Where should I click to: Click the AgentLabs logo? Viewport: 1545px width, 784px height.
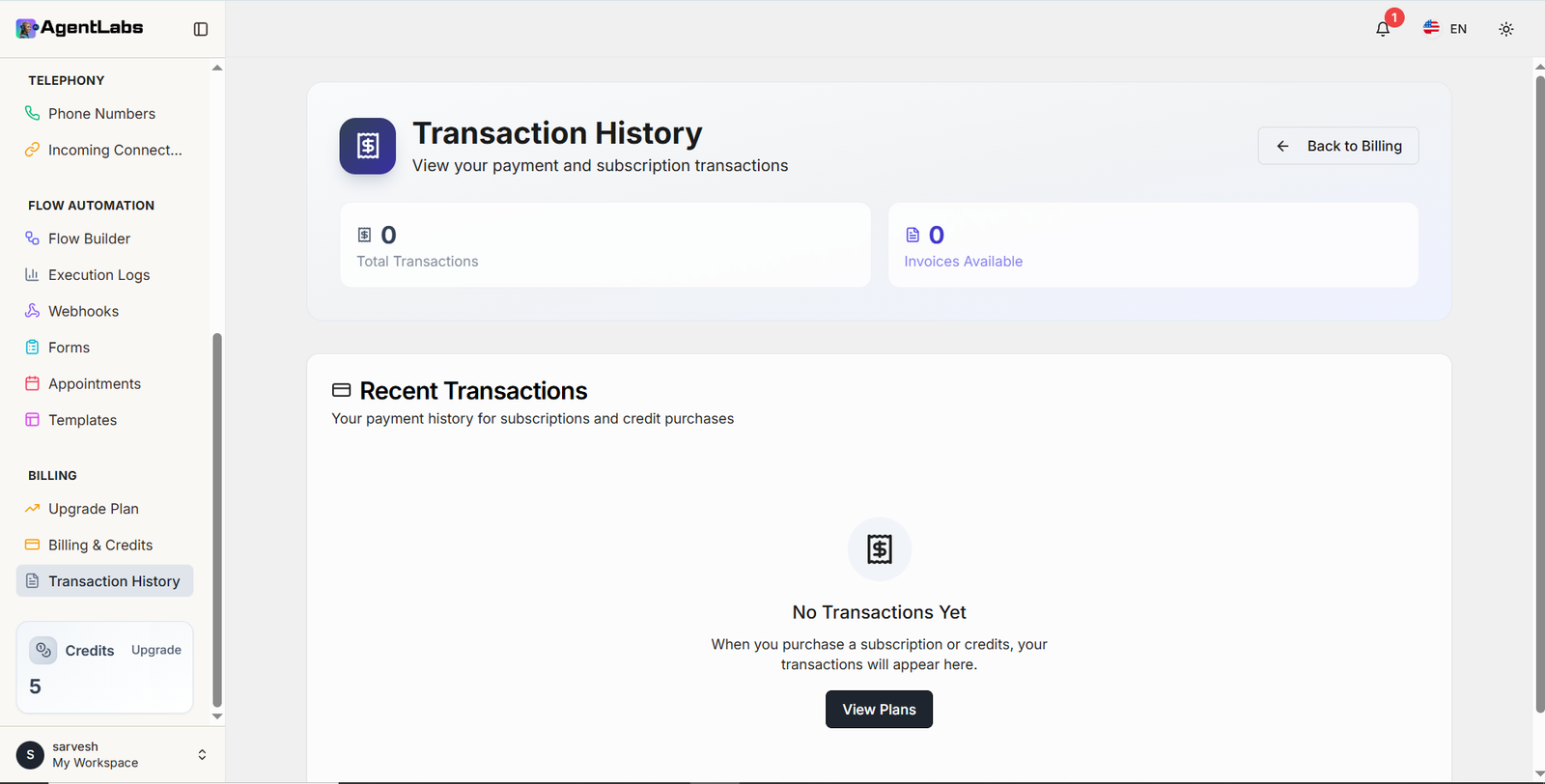pyautogui.click(x=79, y=28)
